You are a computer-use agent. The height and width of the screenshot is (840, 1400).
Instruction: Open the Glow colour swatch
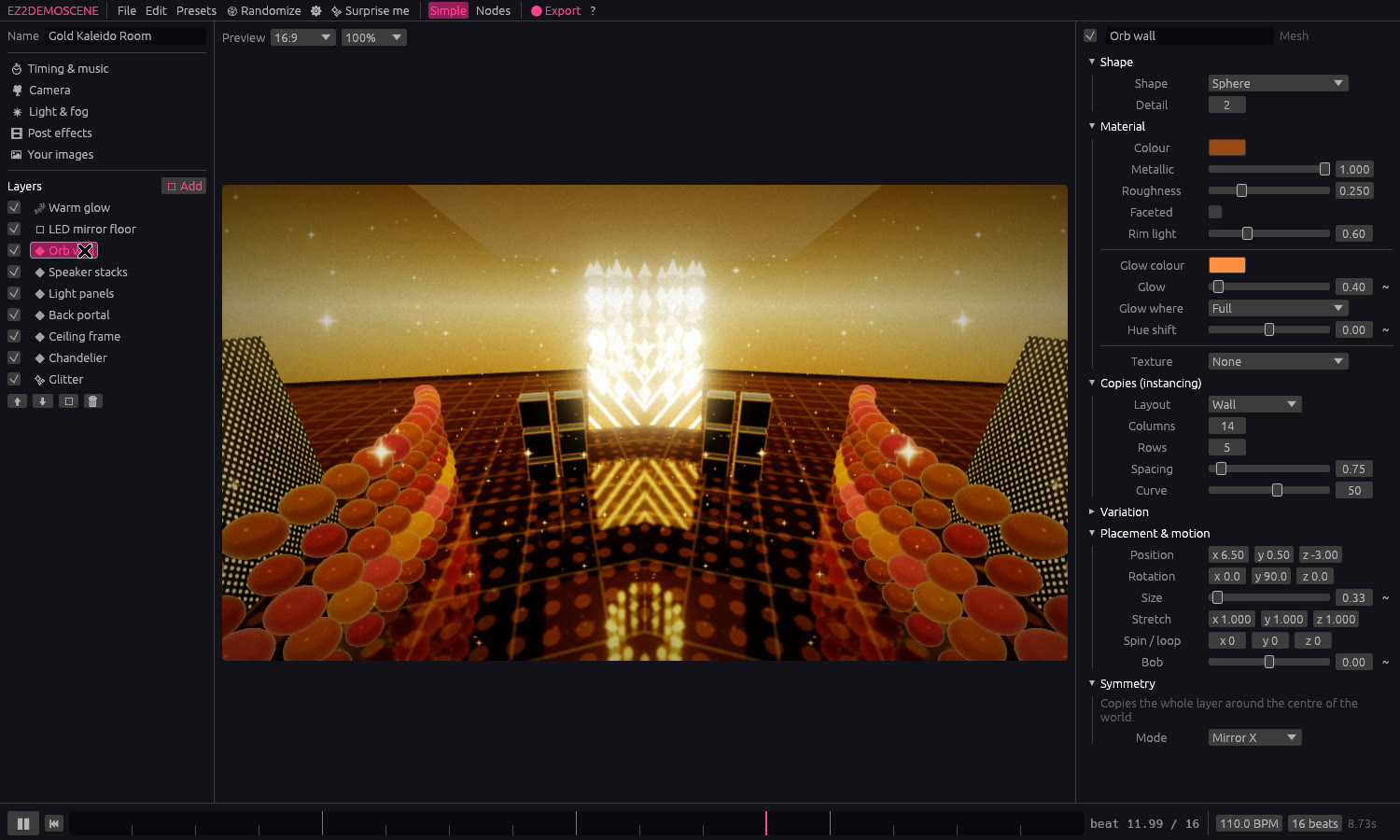pyautogui.click(x=1226, y=265)
